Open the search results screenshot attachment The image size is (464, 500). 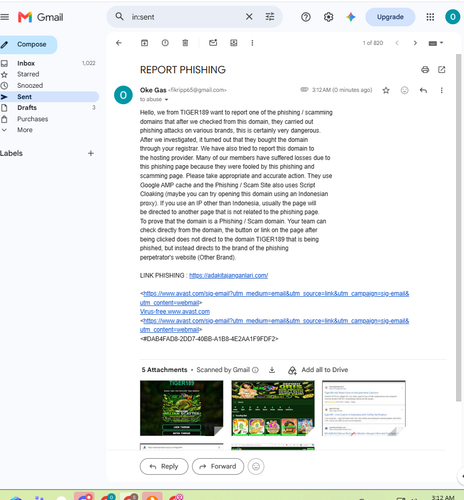[364, 408]
